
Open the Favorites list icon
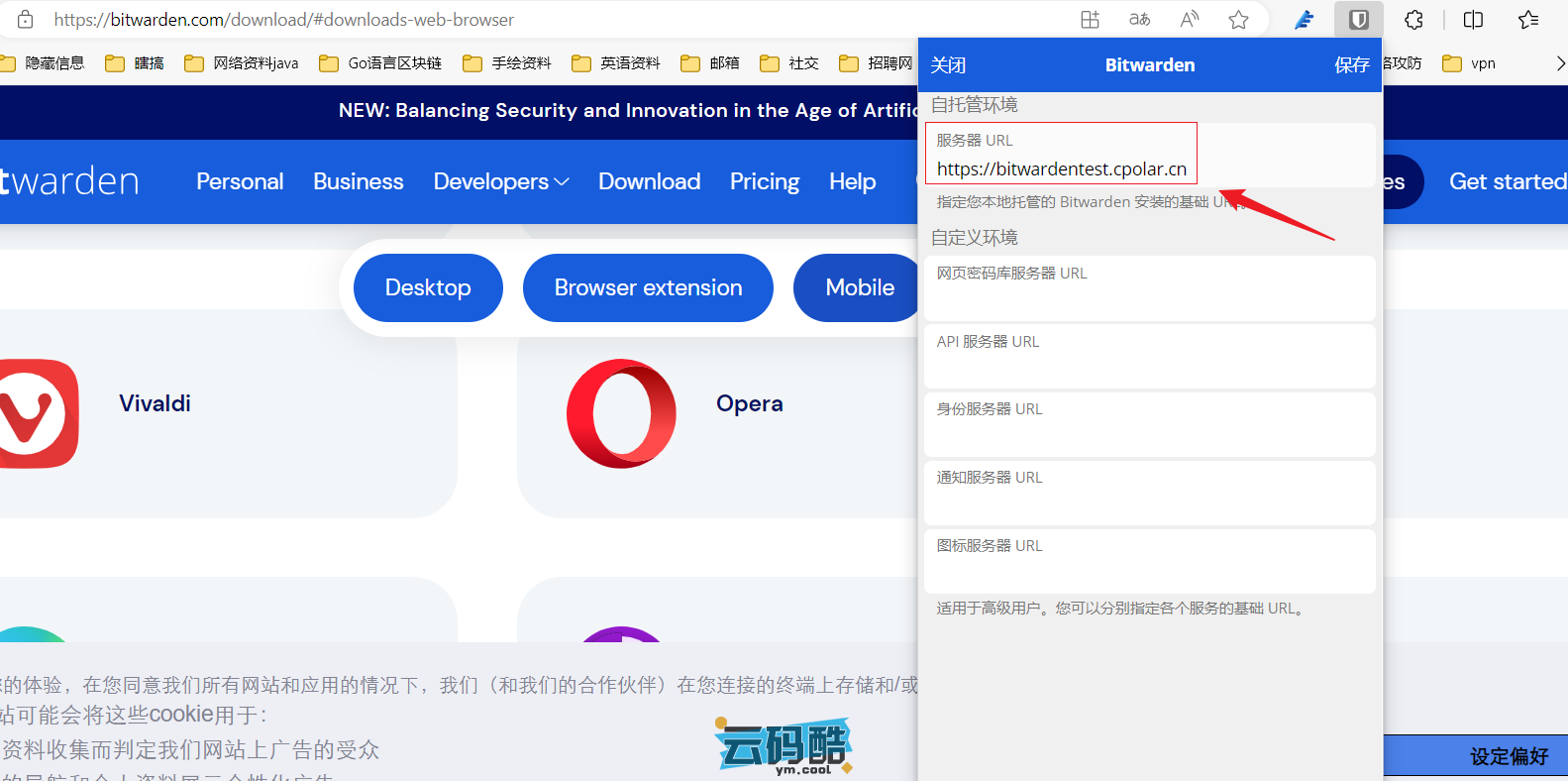coord(1528,20)
